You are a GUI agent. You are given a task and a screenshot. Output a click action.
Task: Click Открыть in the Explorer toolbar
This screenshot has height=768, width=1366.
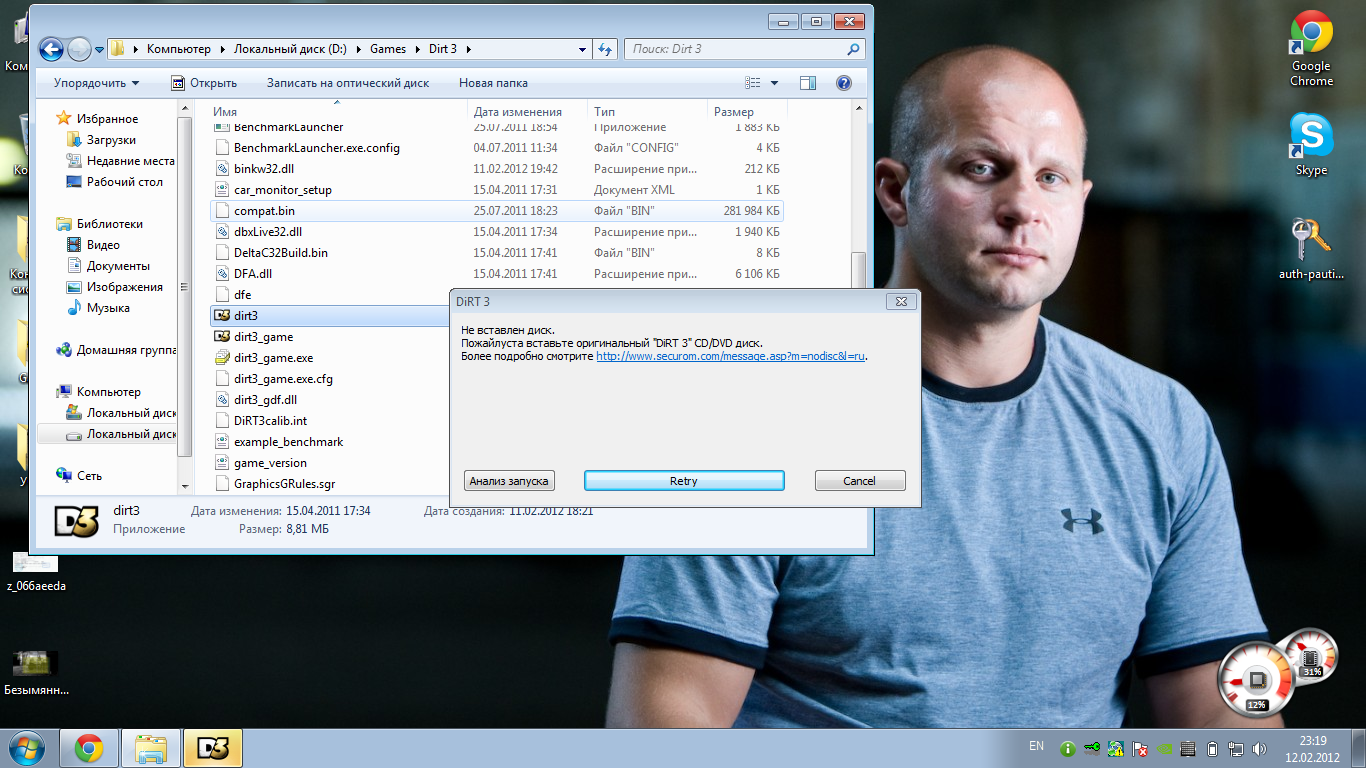pos(204,83)
